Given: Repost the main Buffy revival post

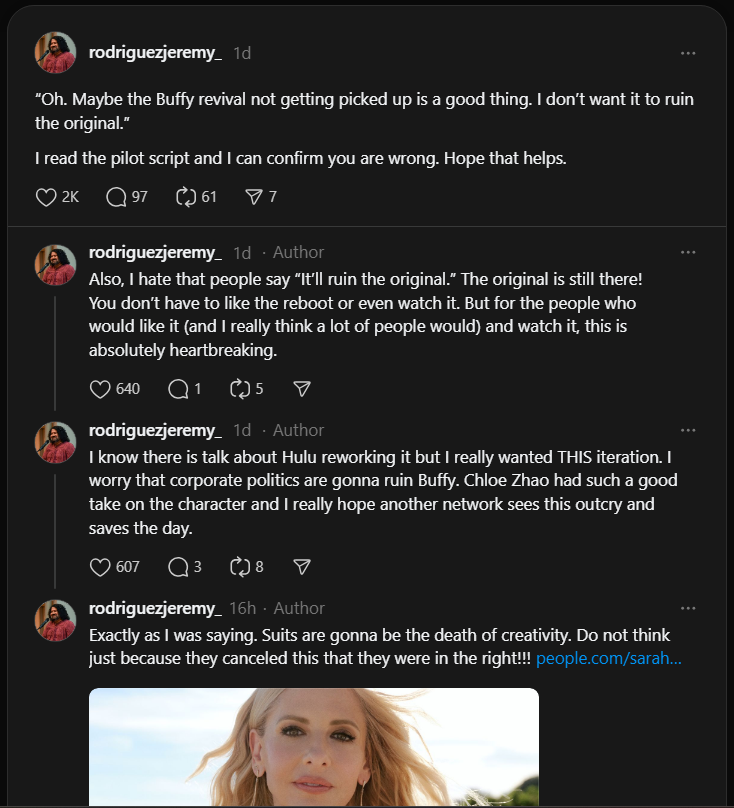Looking at the screenshot, I should (x=186, y=197).
